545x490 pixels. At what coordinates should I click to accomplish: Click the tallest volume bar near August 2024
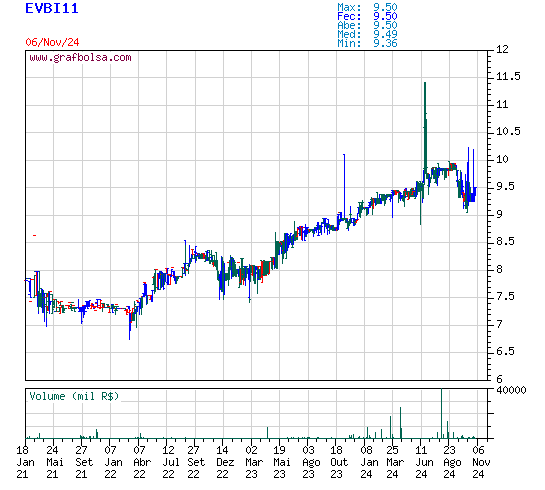click(441, 414)
